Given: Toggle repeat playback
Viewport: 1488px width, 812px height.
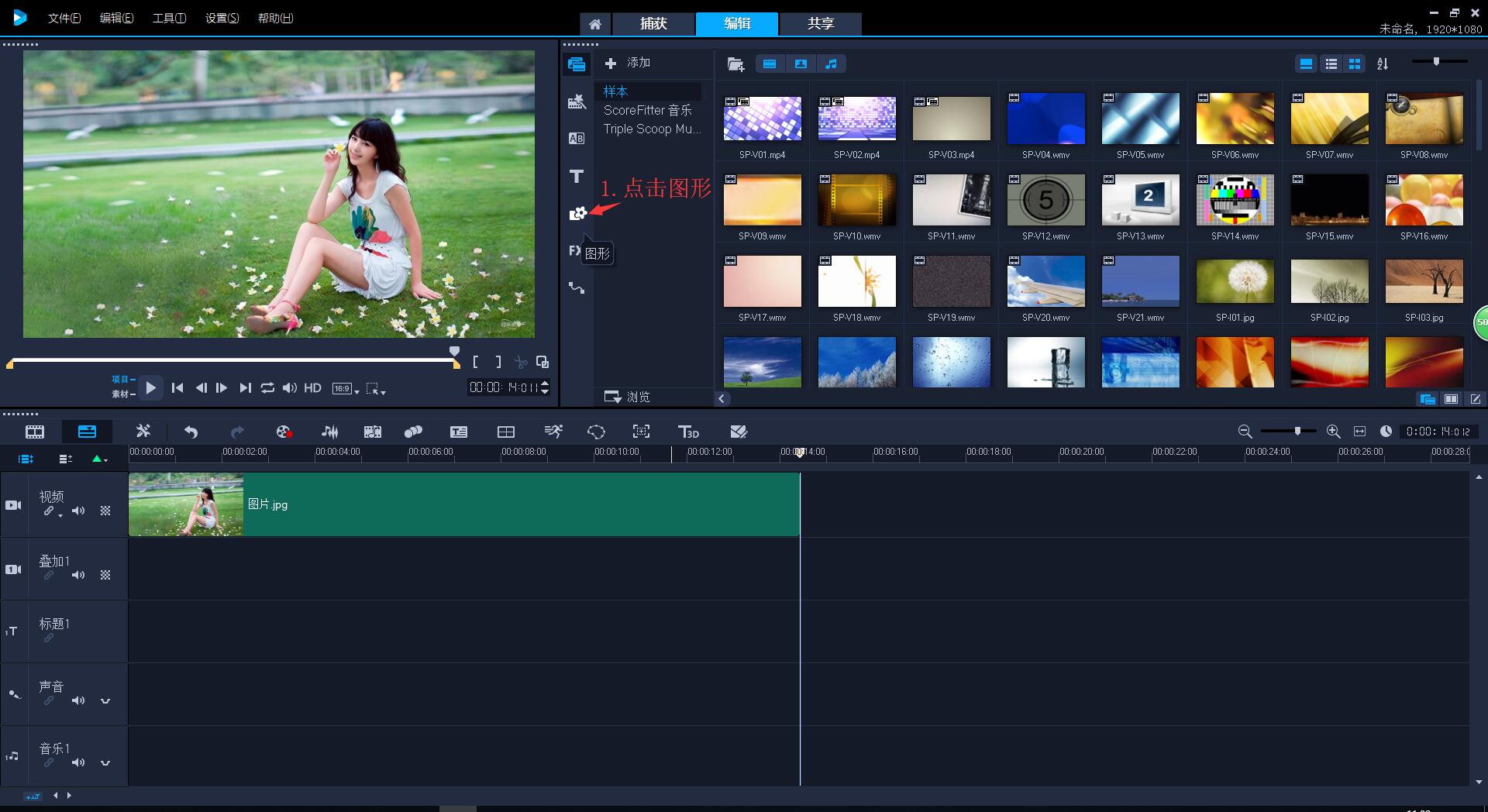Looking at the screenshot, I should (267, 387).
